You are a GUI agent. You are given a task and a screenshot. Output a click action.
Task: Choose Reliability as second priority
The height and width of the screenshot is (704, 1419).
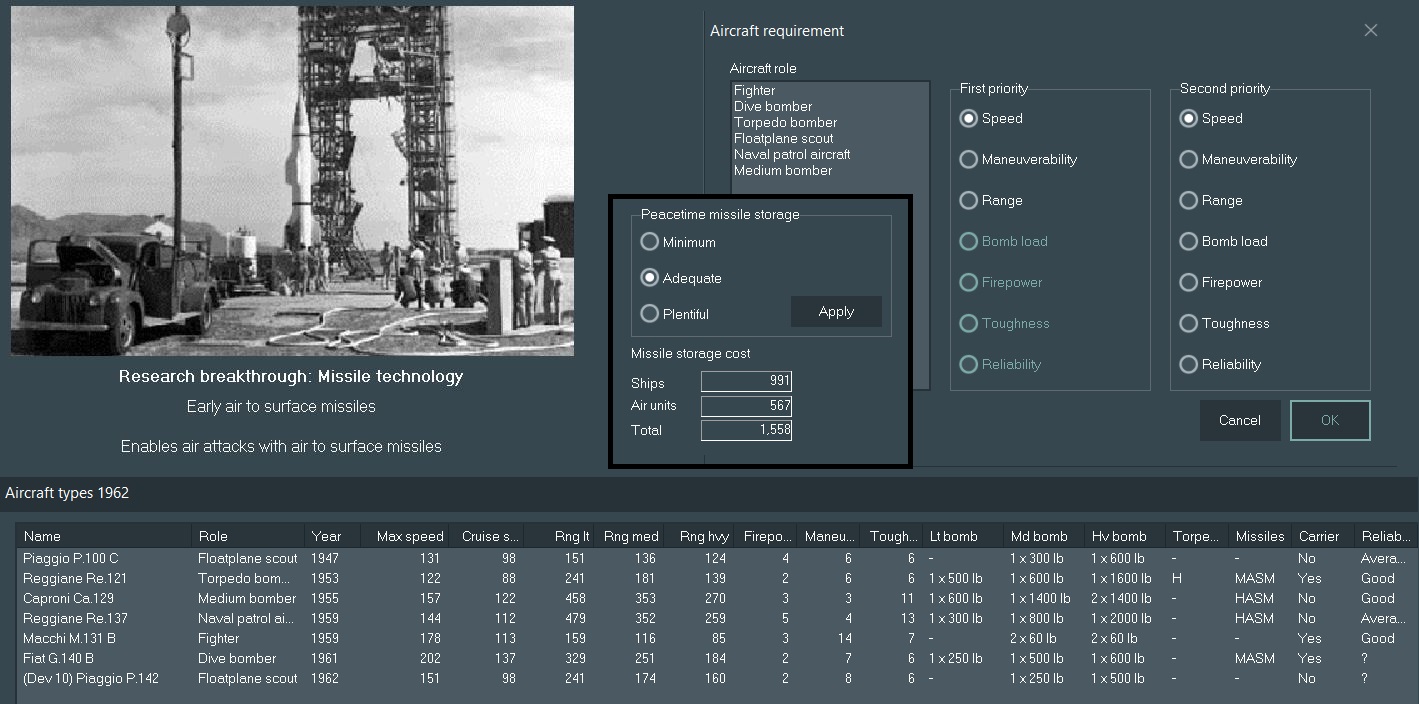(x=1222, y=364)
